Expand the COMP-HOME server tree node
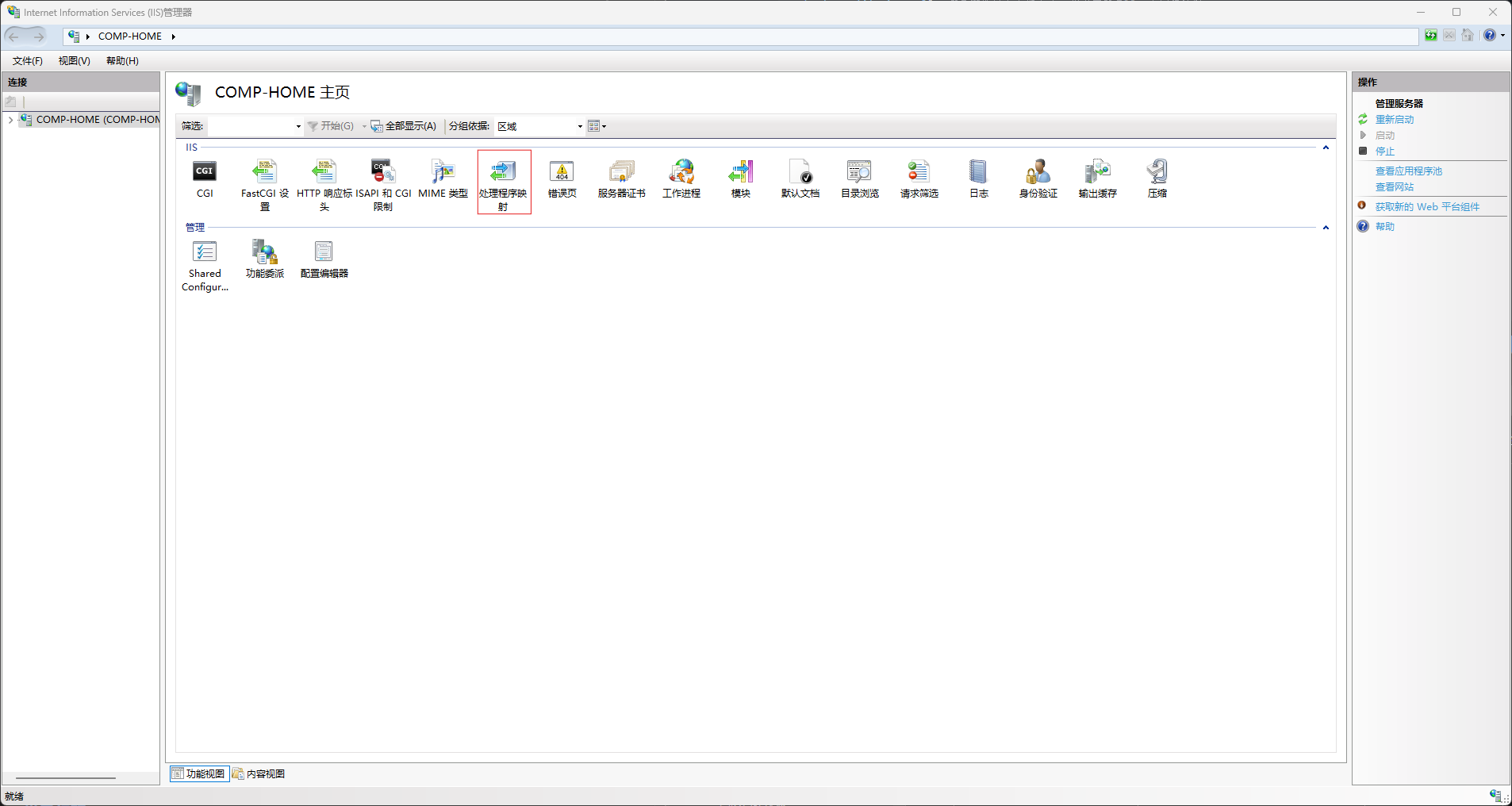1512x806 pixels. click(10, 120)
